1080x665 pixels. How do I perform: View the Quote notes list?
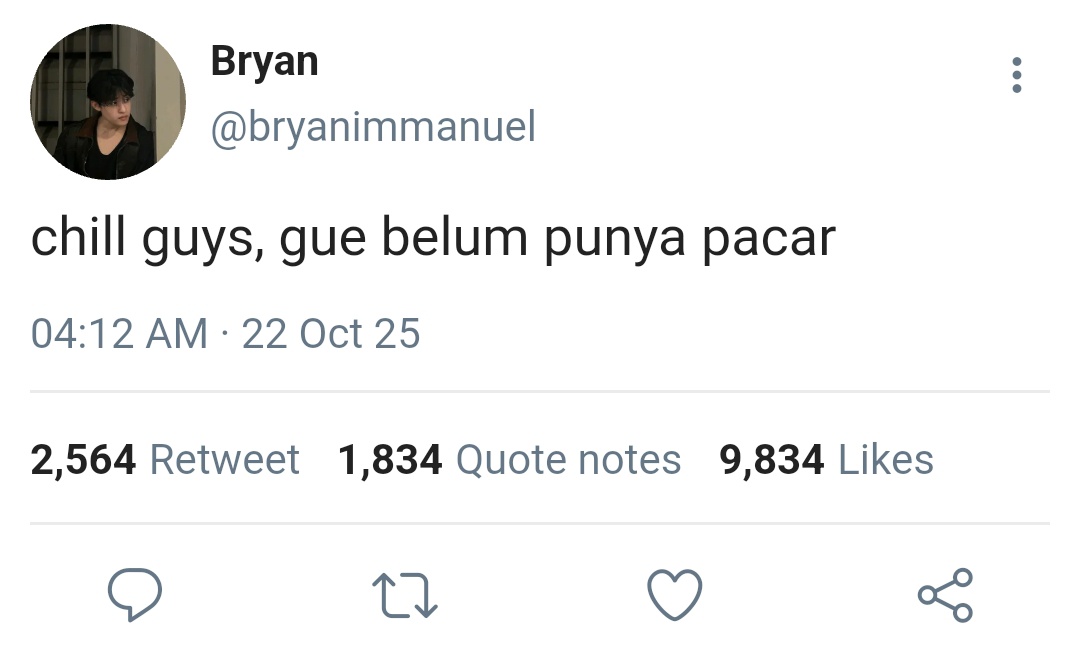tap(568, 460)
